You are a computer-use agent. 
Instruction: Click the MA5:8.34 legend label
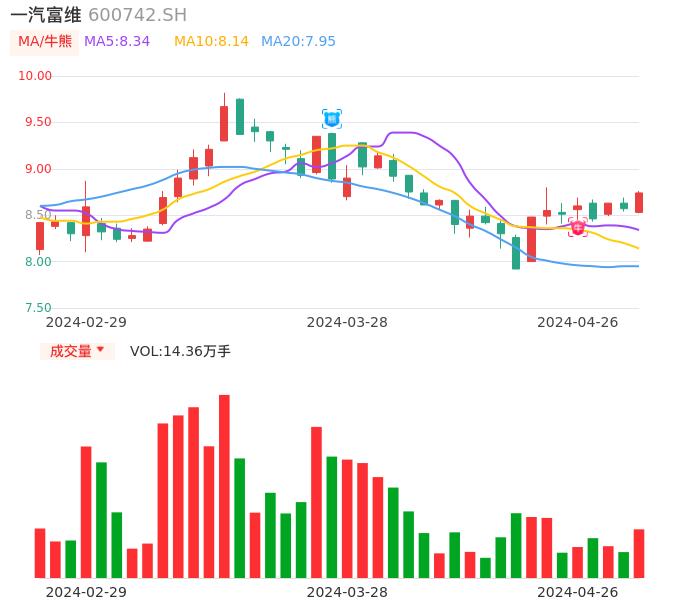click(117, 41)
